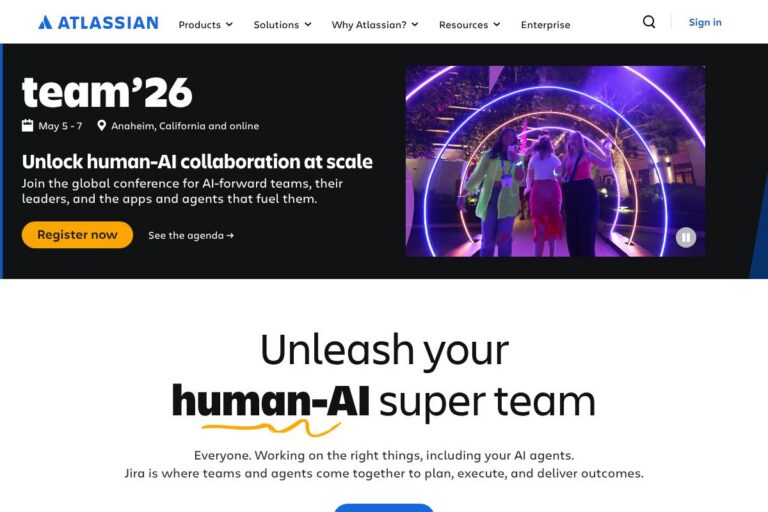
Task: Click the Register now button
Action: [77, 235]
